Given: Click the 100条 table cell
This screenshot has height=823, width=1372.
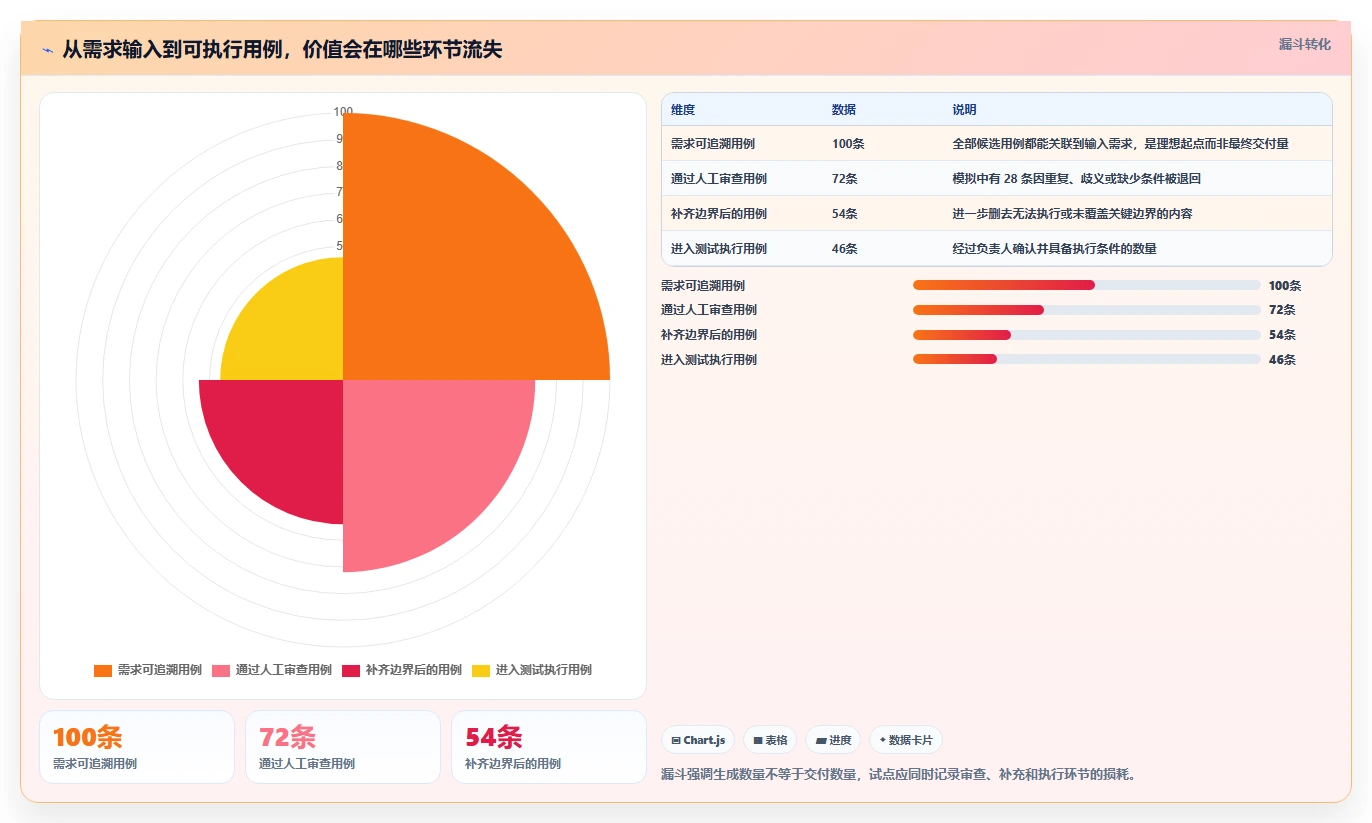Looking at the screenshot, I should tap(848, 144).
